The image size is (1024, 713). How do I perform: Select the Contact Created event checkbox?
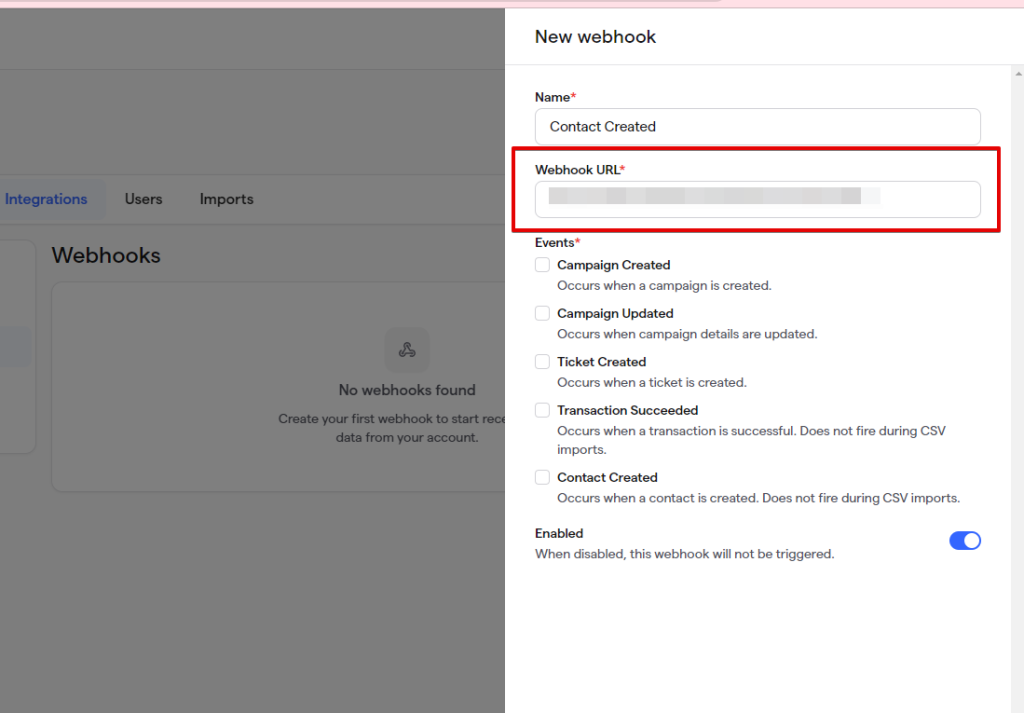coord(542,477)
